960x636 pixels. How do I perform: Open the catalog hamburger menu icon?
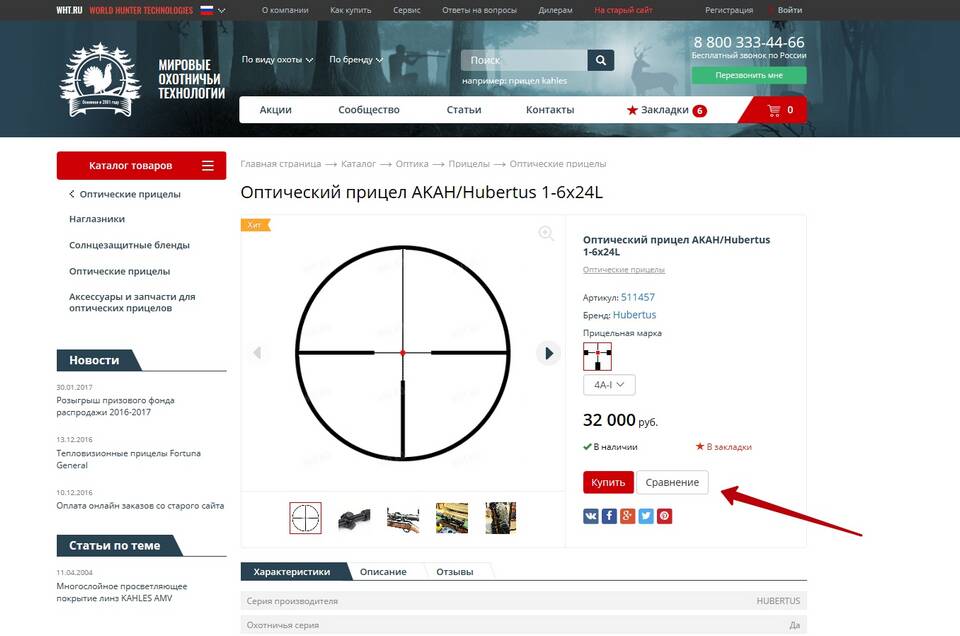[x=208, y=165]
